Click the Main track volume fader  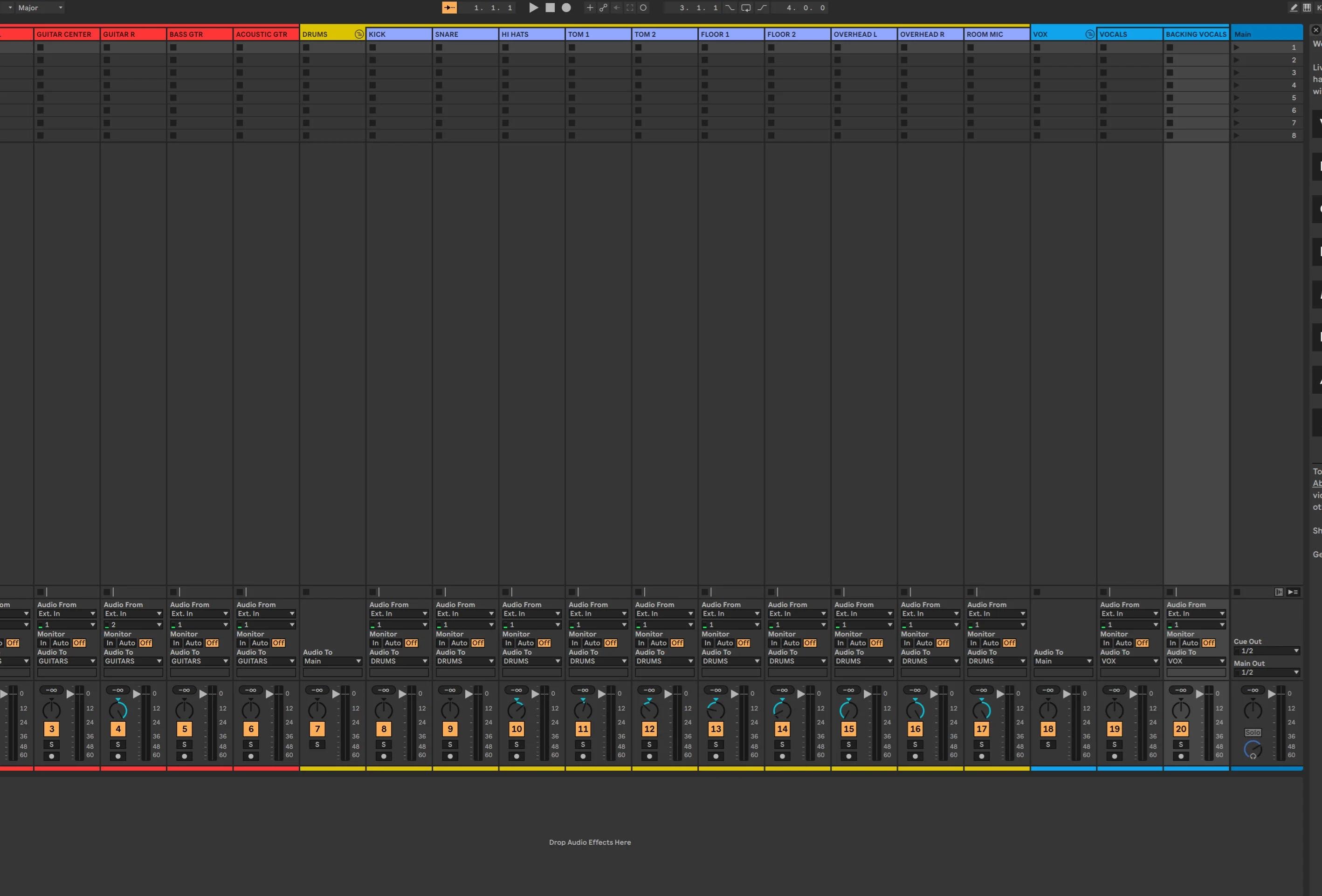tap(1272, 694)
